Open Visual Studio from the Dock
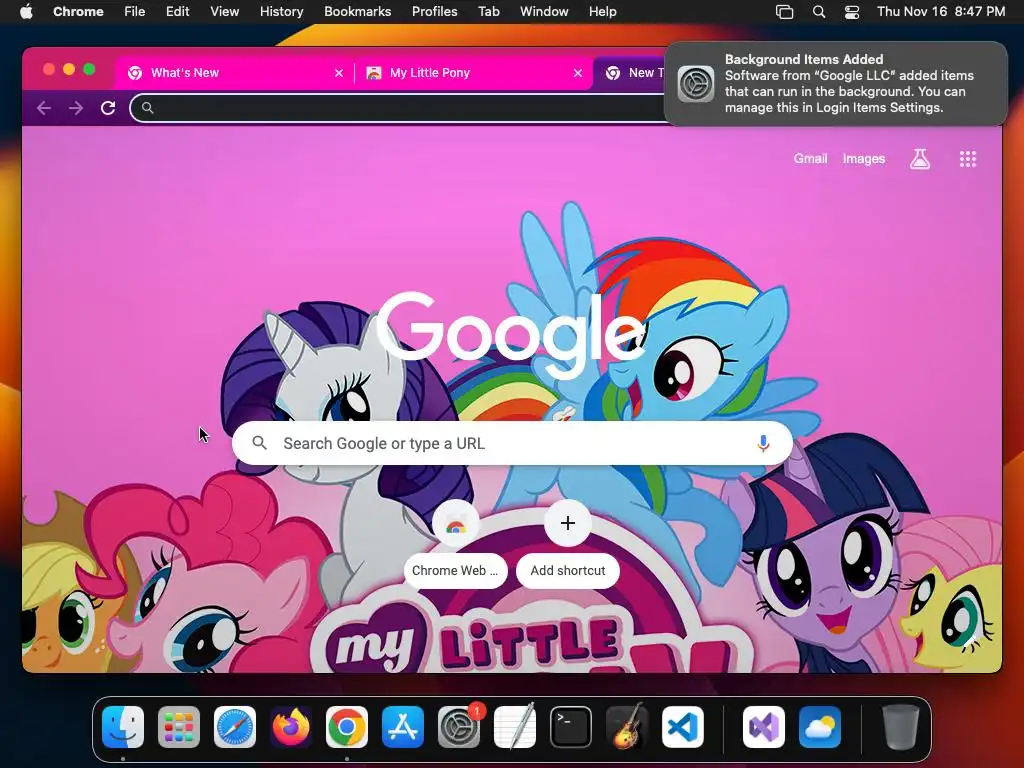The image size is (1024, 768). (x=763, y=727)
